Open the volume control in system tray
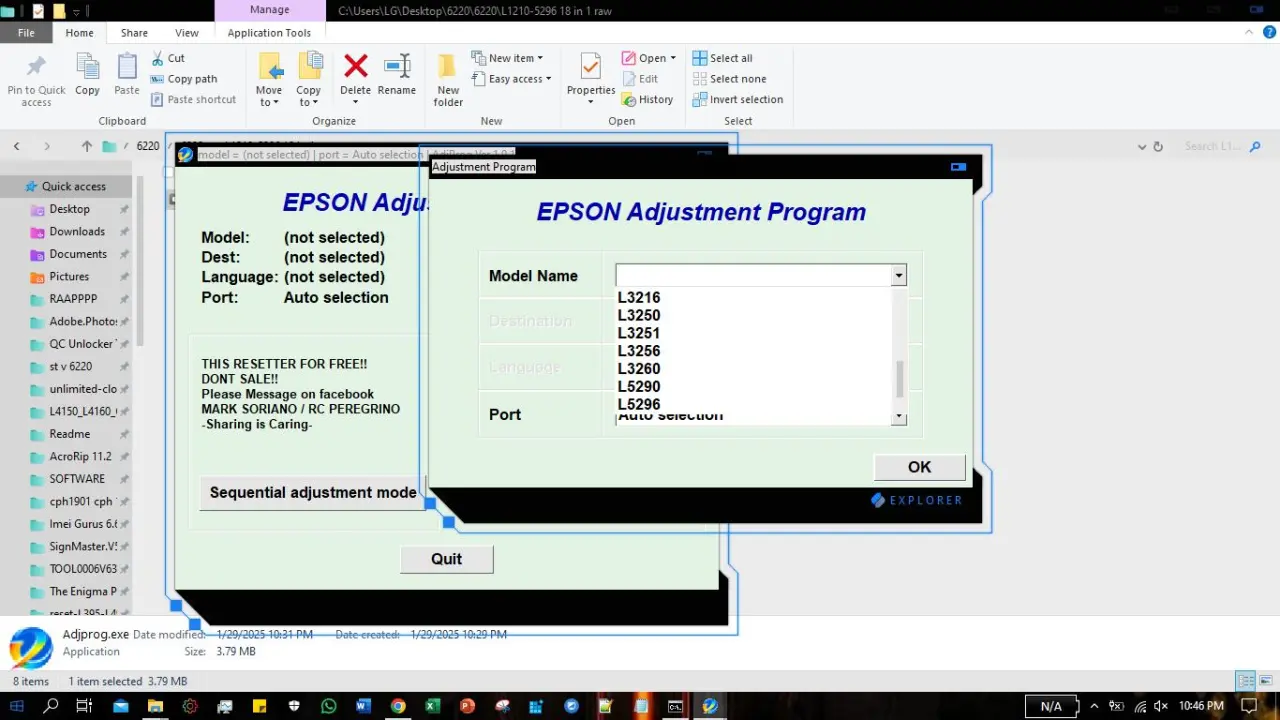Screen dimensions: 1280x720 point(1161,706)
